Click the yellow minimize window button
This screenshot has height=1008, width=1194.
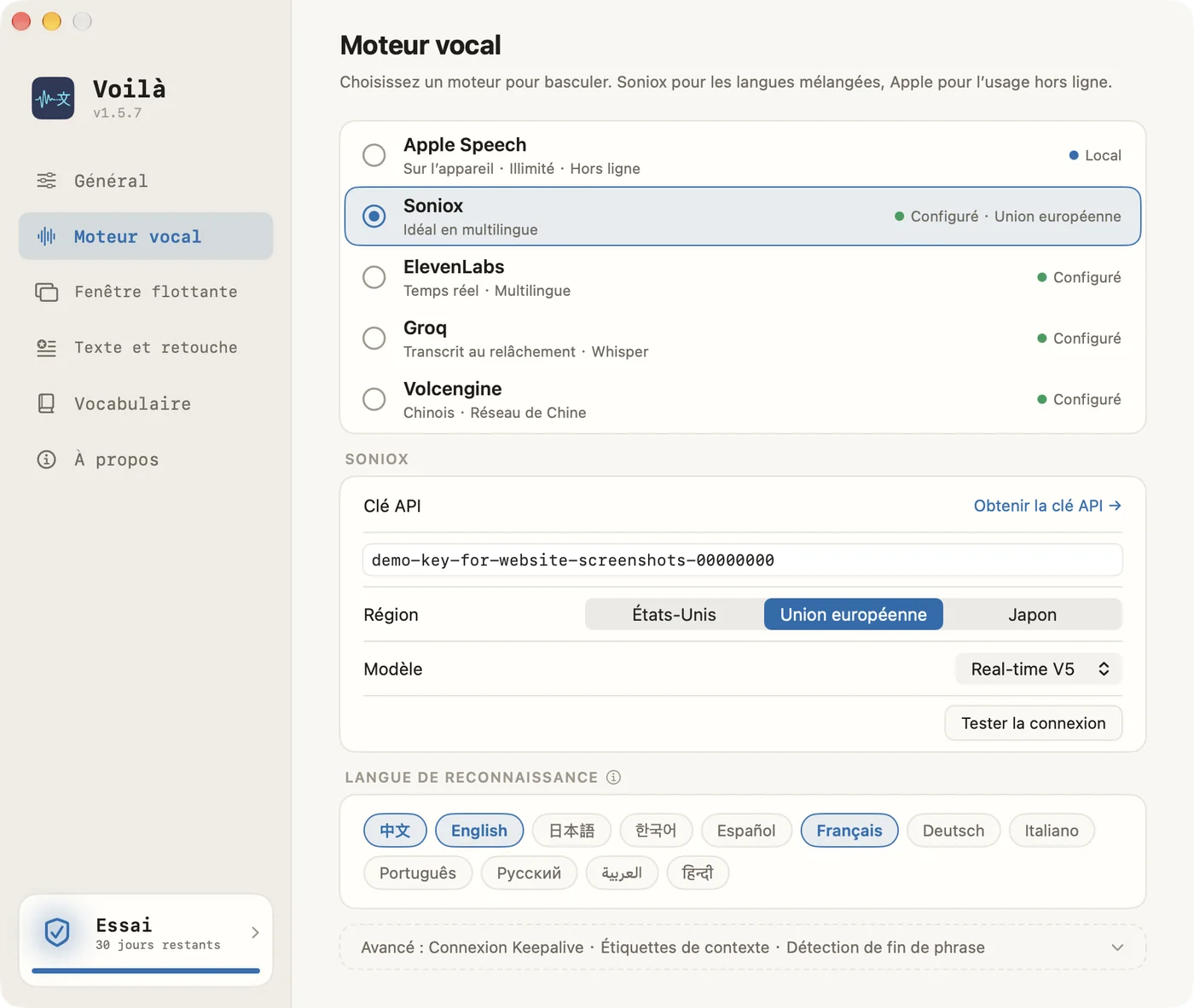coord(52,21)
